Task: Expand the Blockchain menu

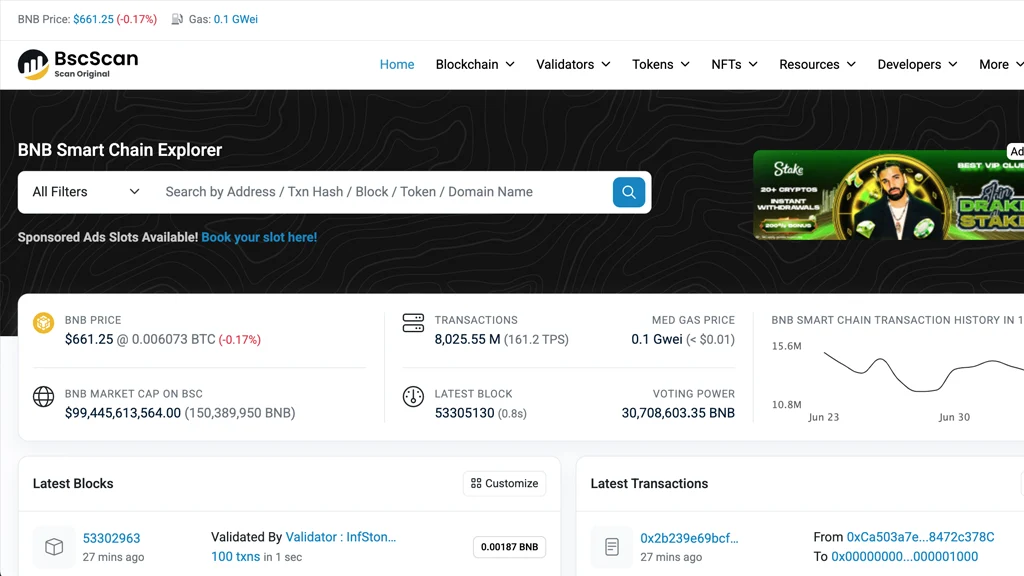Action: (x=475, y=64)
